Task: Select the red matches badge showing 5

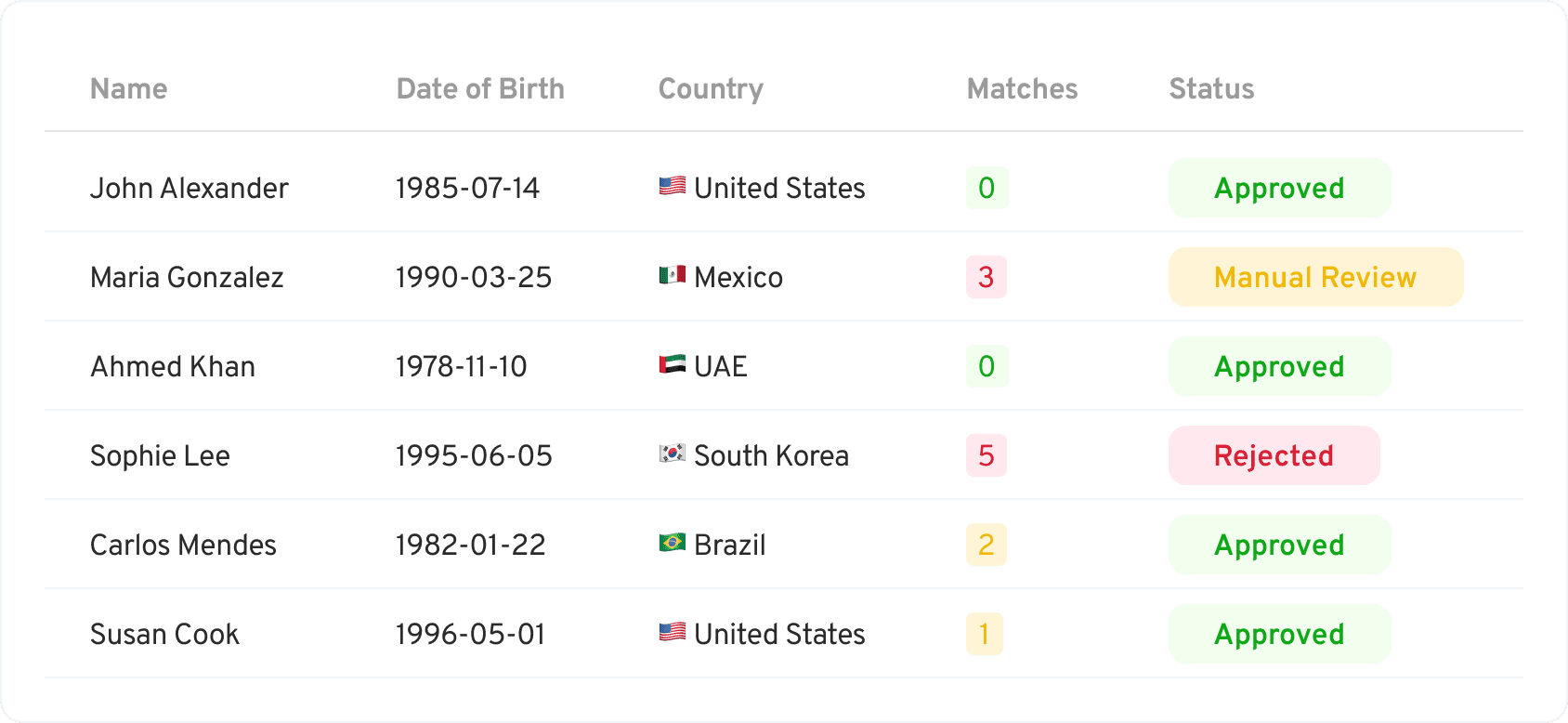Action: point(987,455)
